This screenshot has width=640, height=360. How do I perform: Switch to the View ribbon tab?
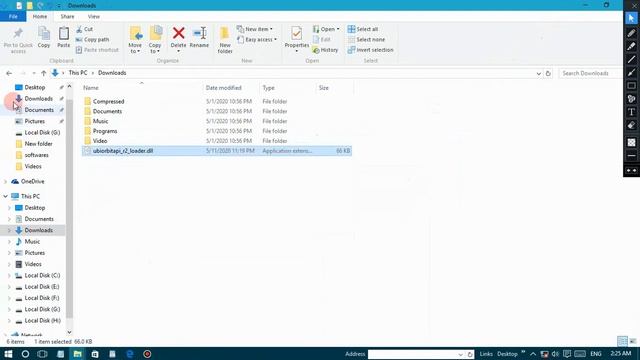tap(93, 16)
